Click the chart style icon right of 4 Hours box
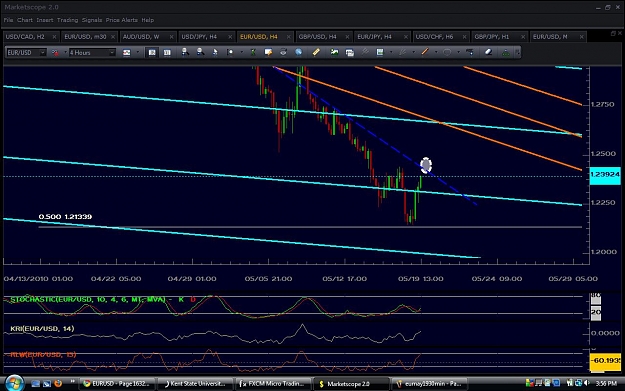The image size is (625, 391). pyautogui.click(x=126, y=53)
